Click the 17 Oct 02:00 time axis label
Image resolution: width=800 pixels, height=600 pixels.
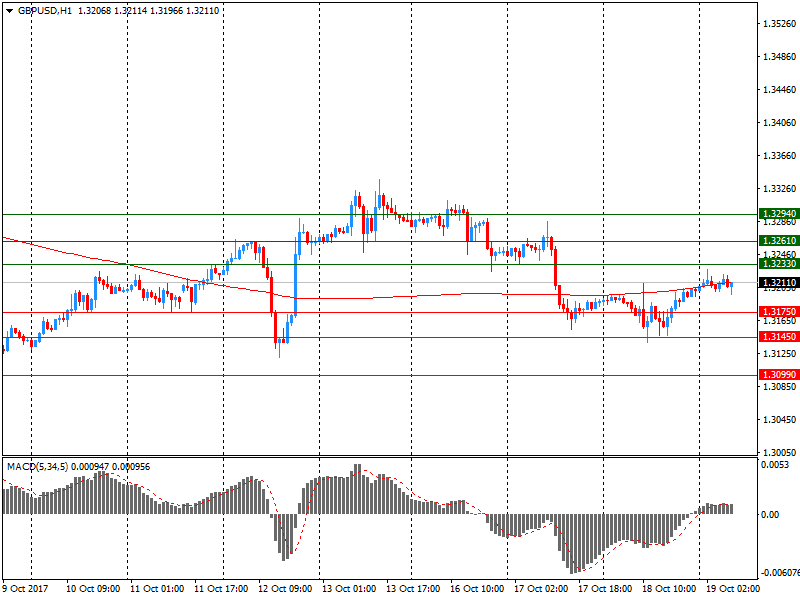click(541, 589)
